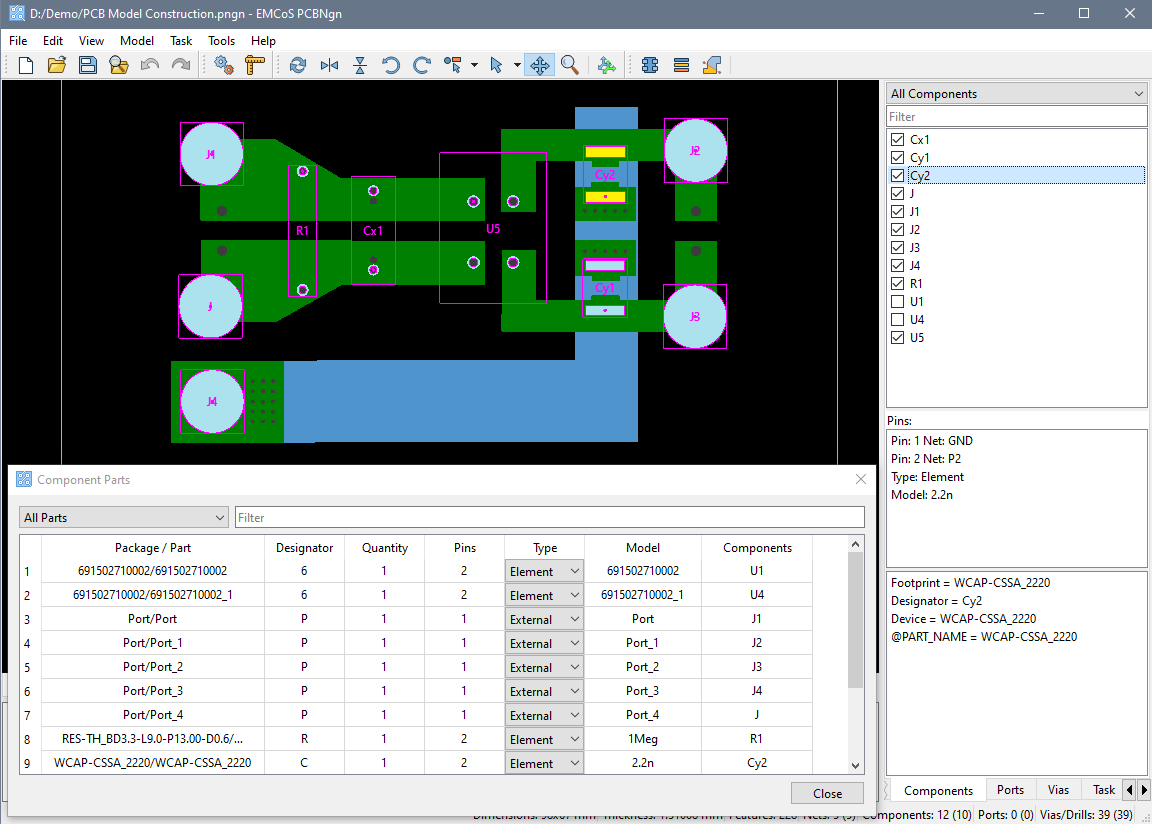Click the Vias tab

click(1057, 790)
